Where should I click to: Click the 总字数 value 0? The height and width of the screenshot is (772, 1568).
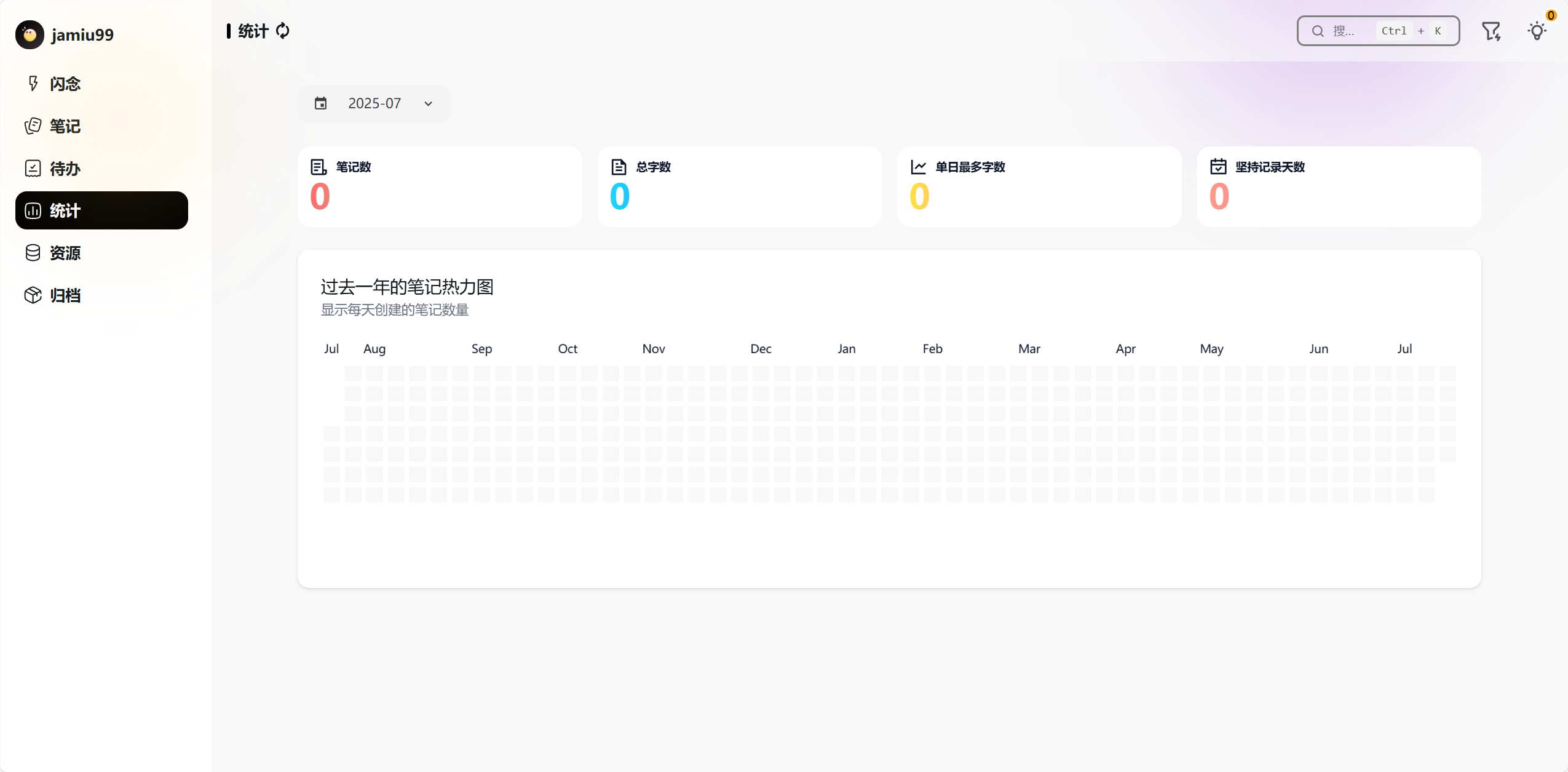pyautogui.click(x=620, y=196)
